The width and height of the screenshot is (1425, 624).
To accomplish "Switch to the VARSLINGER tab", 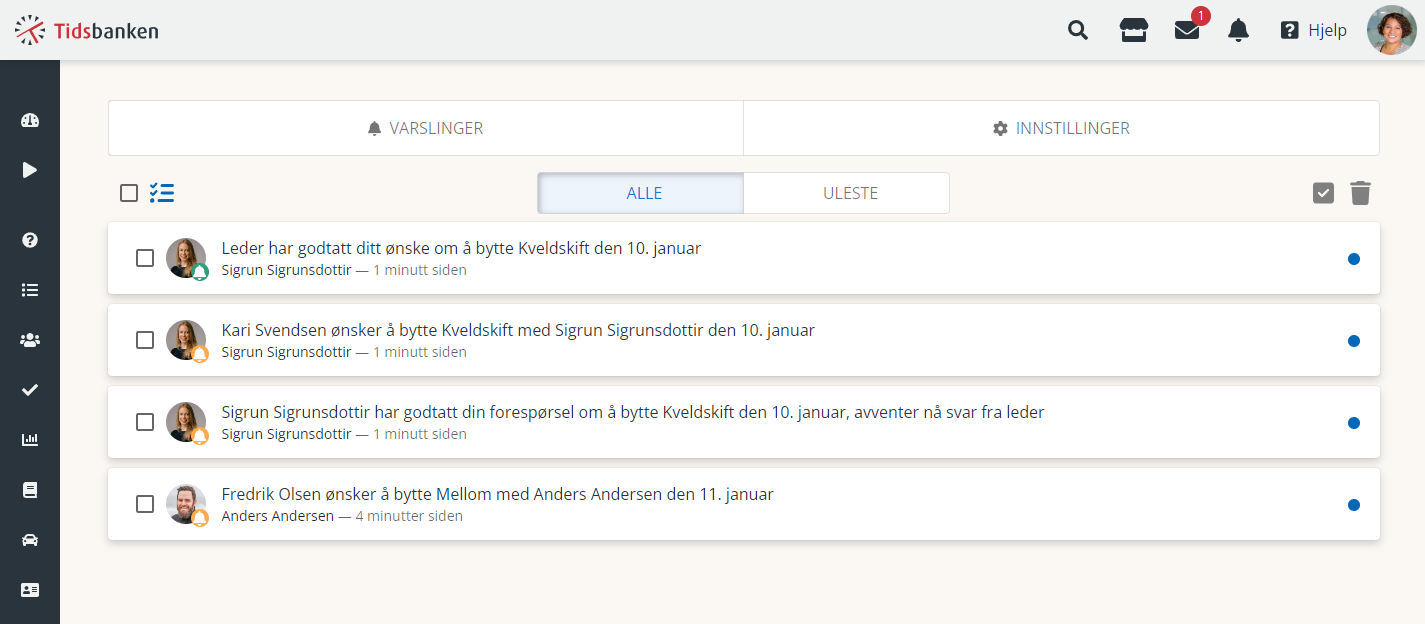I will pyautogui.click(x=426, y=128).
